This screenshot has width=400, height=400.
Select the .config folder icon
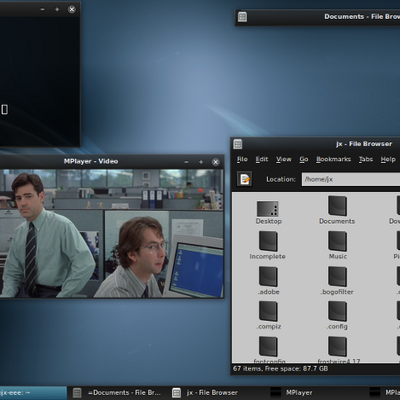[337, 311]
